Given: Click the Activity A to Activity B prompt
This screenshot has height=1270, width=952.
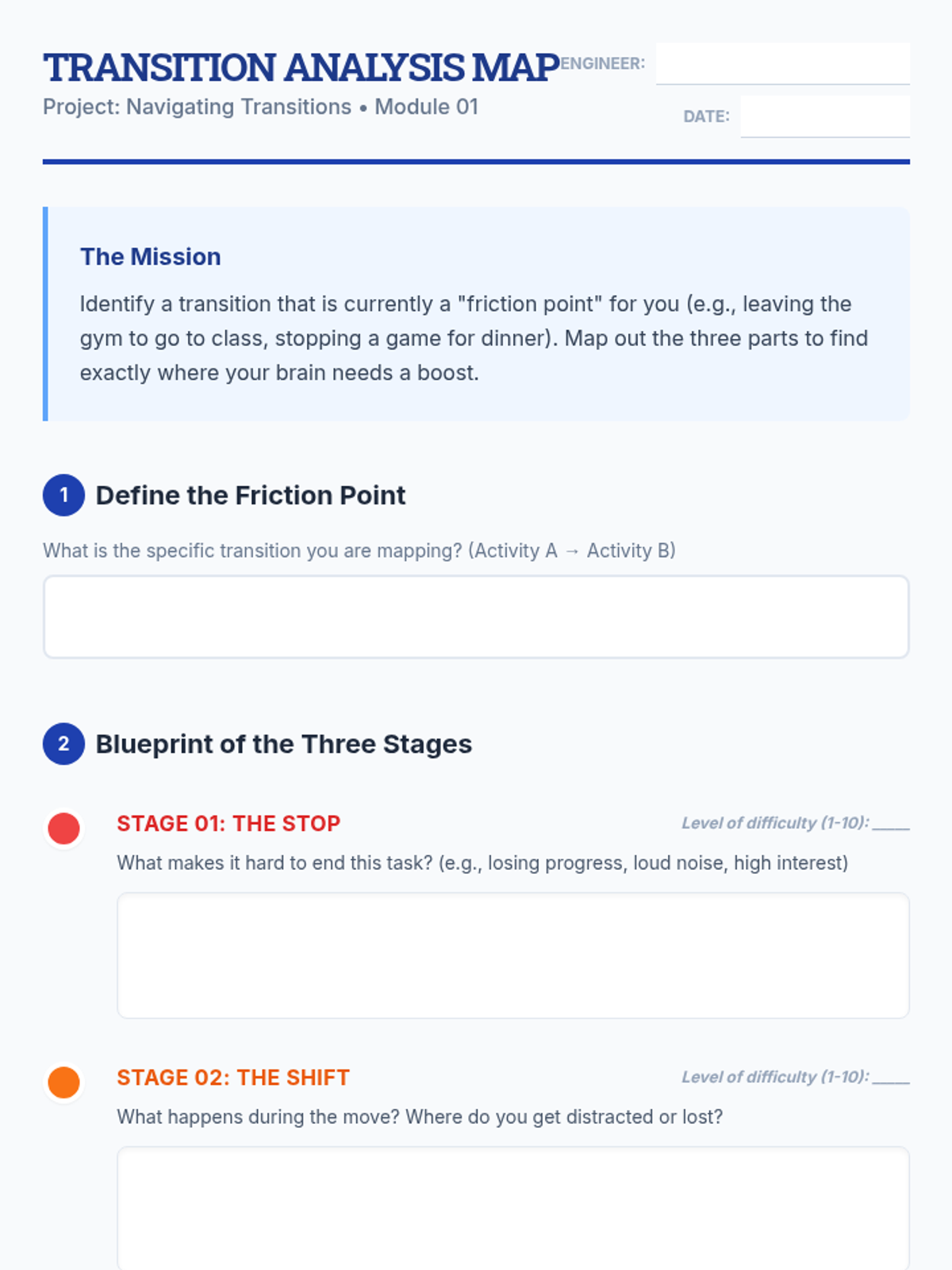Looking at the screenshot, I should click(x=359, y=551).
